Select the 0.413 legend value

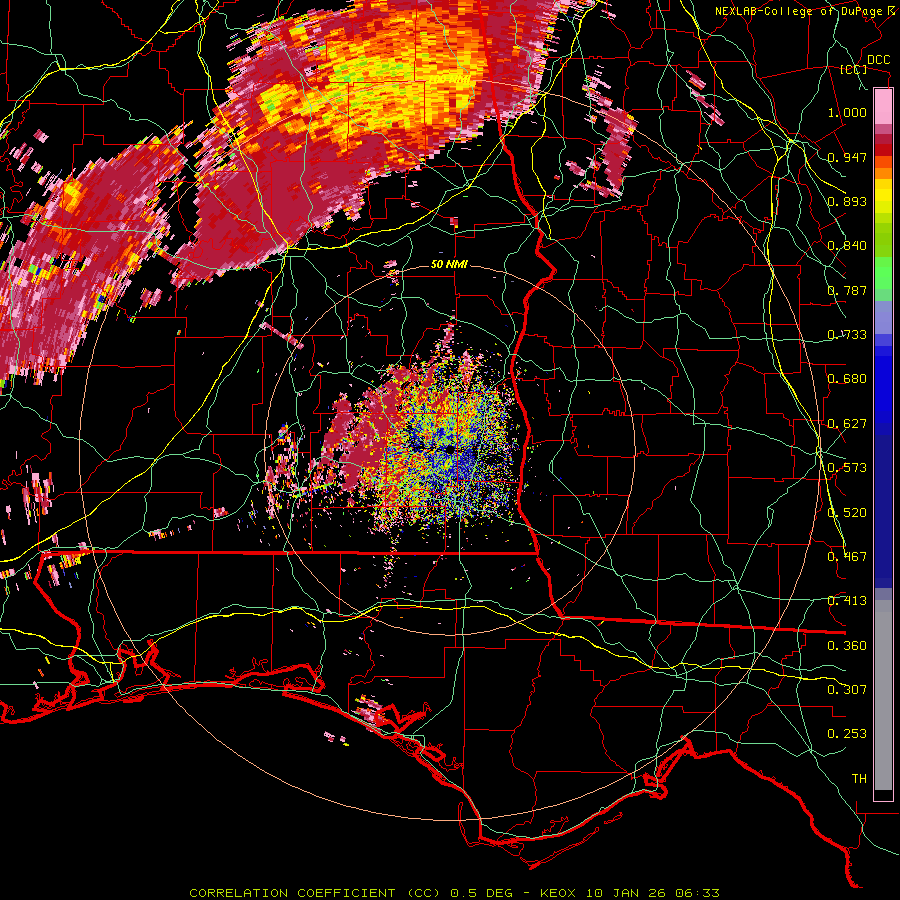[847, 601]
